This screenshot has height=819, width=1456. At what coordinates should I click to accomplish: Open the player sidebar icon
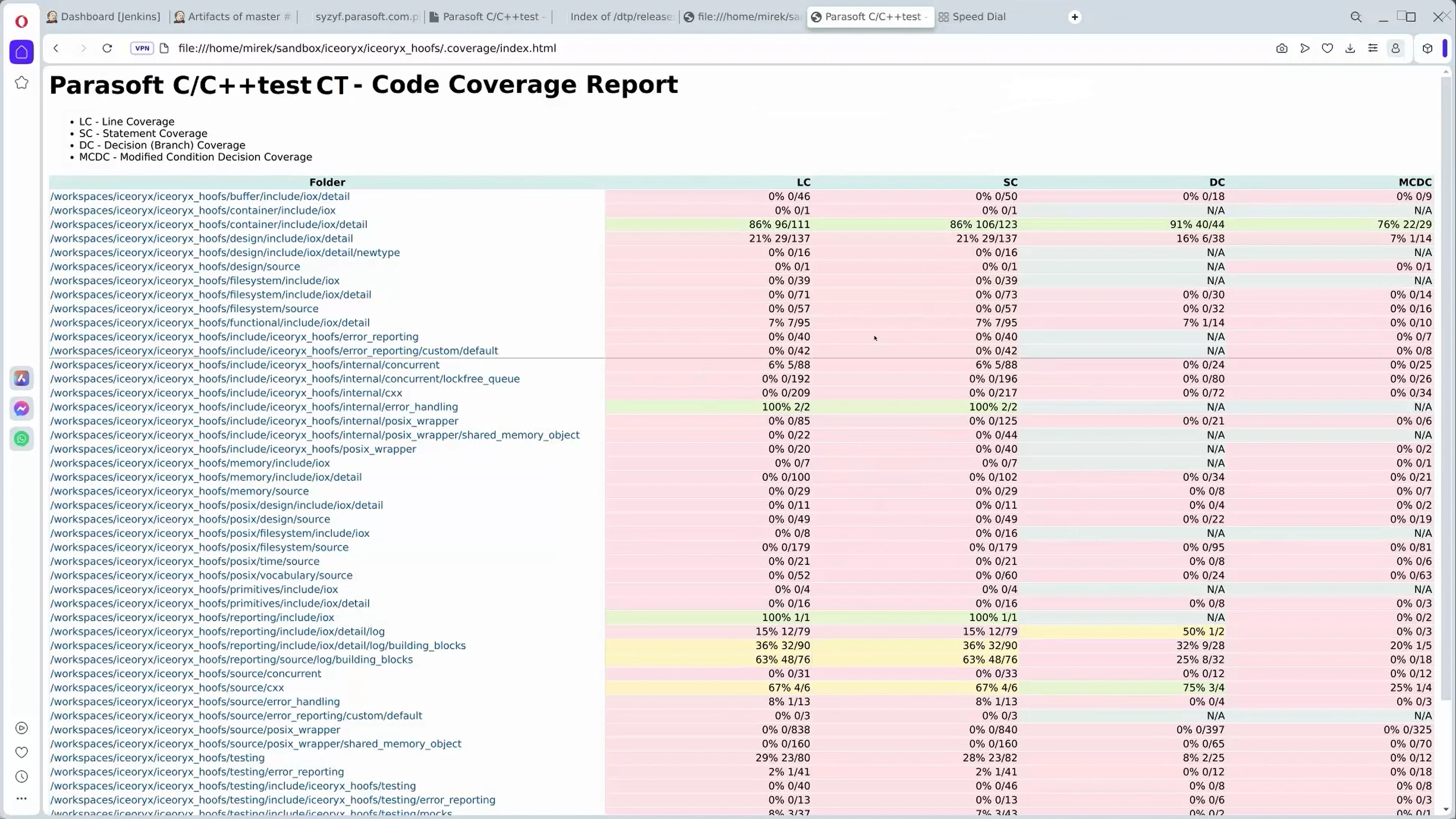[22, 728]
